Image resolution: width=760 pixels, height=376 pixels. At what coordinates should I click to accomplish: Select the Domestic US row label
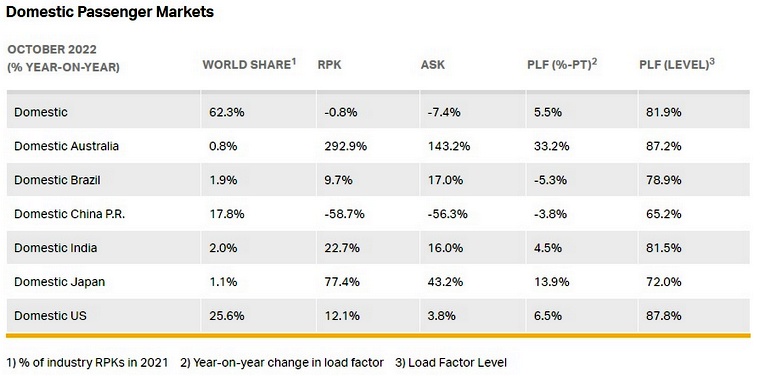point(50,315)
